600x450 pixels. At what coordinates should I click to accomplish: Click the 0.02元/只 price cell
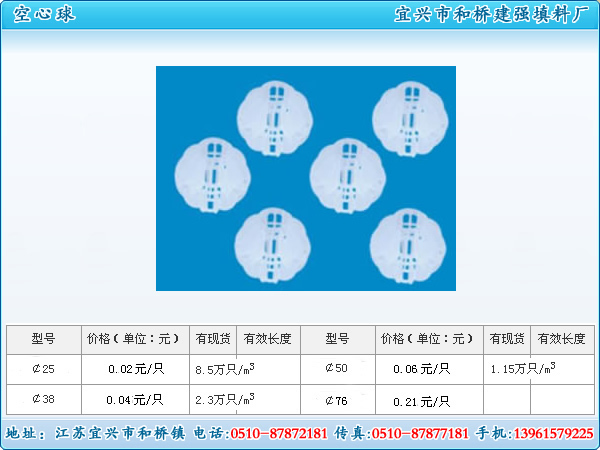(135, 369)
